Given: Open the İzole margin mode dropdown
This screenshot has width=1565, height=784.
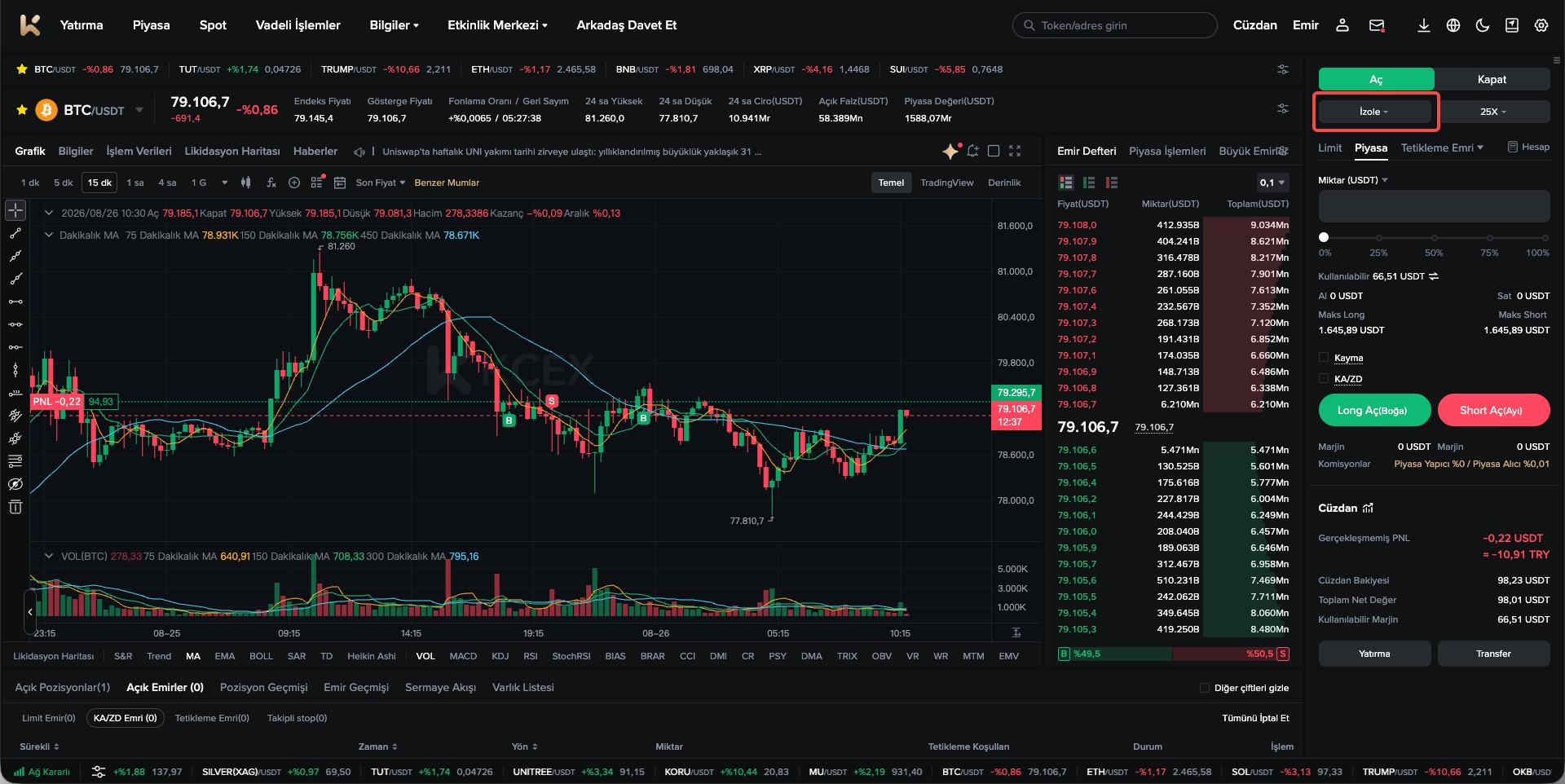Looking at the screenshot, I should 1374,112.
